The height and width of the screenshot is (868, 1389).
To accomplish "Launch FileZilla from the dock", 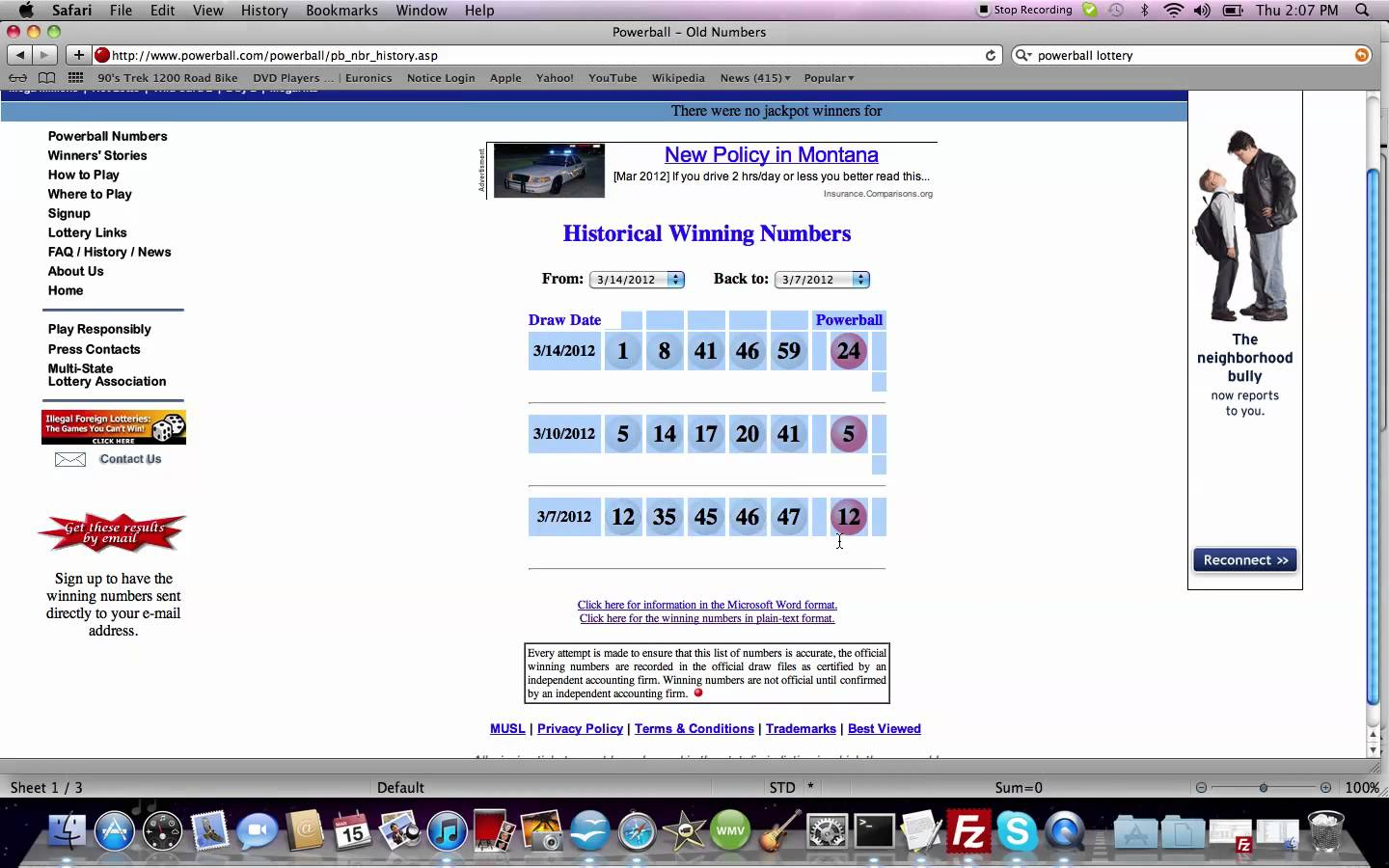I will point(967,830).
